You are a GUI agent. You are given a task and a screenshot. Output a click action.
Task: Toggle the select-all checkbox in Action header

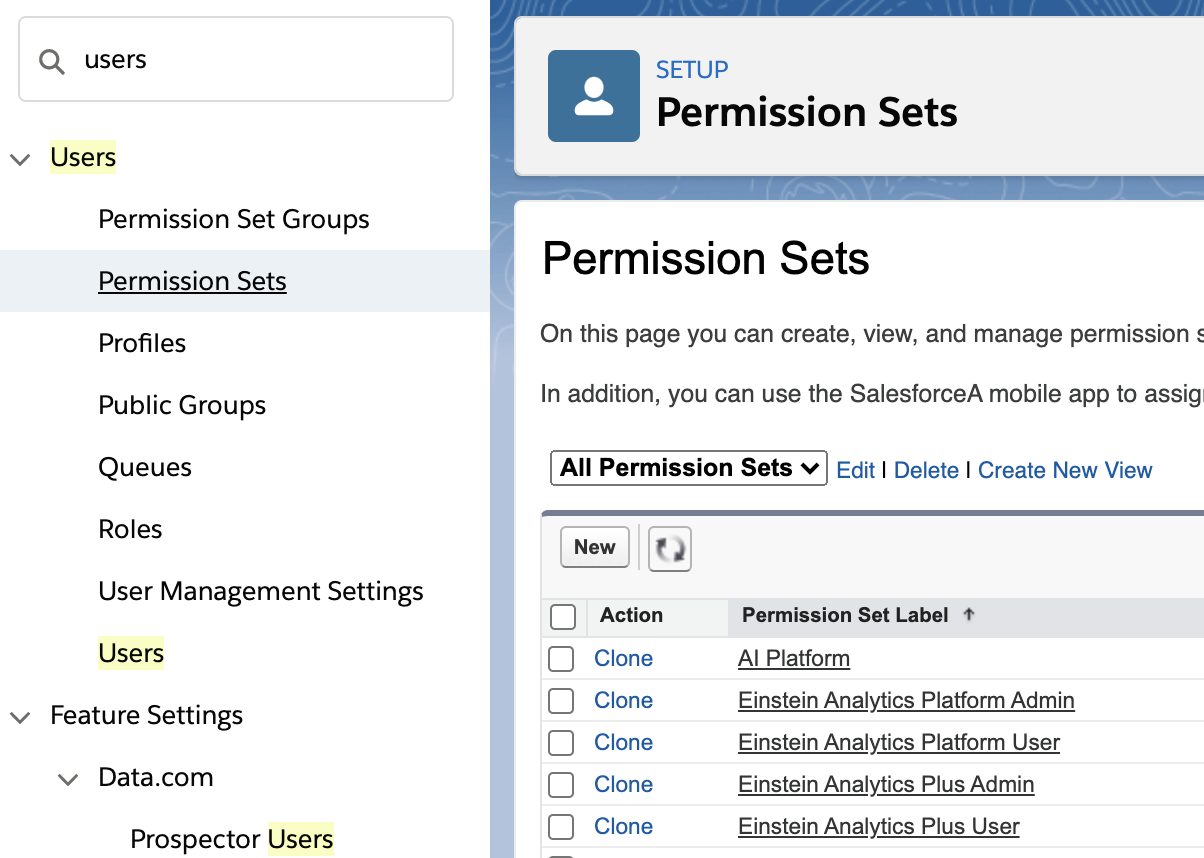click(563, 617)
